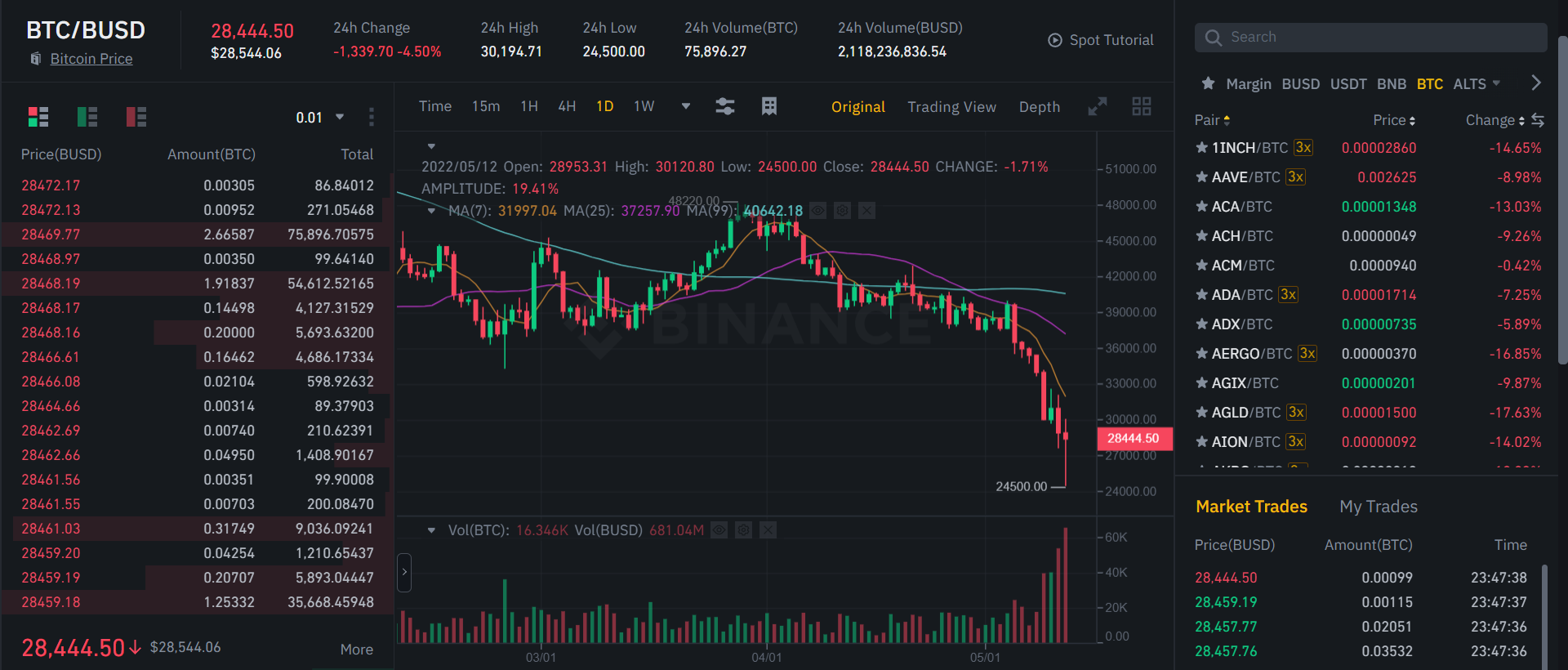Select the USDT market tab
Screen dimensions: 1568x670
tap(1348, 83)
